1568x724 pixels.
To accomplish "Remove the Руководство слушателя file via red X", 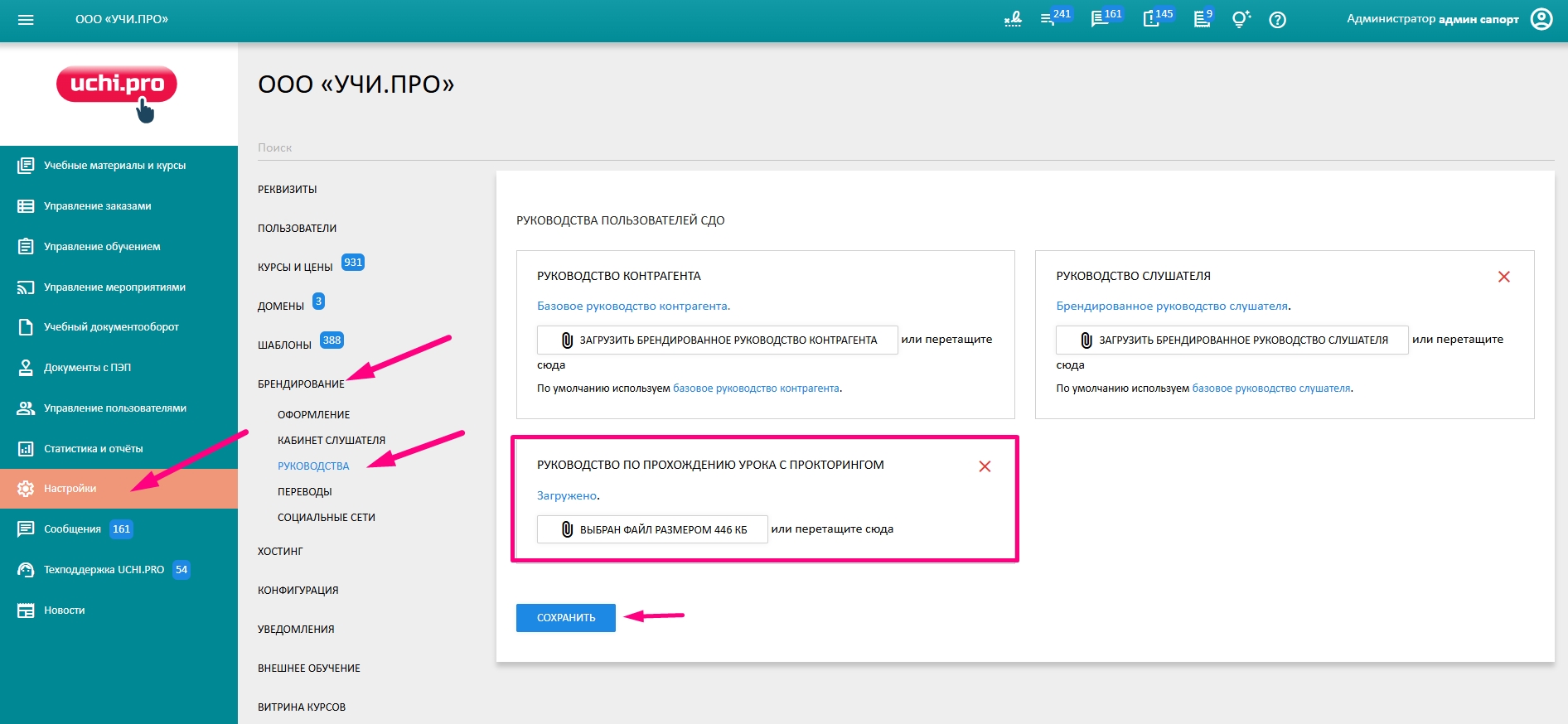I will [x=1504, y=277].
